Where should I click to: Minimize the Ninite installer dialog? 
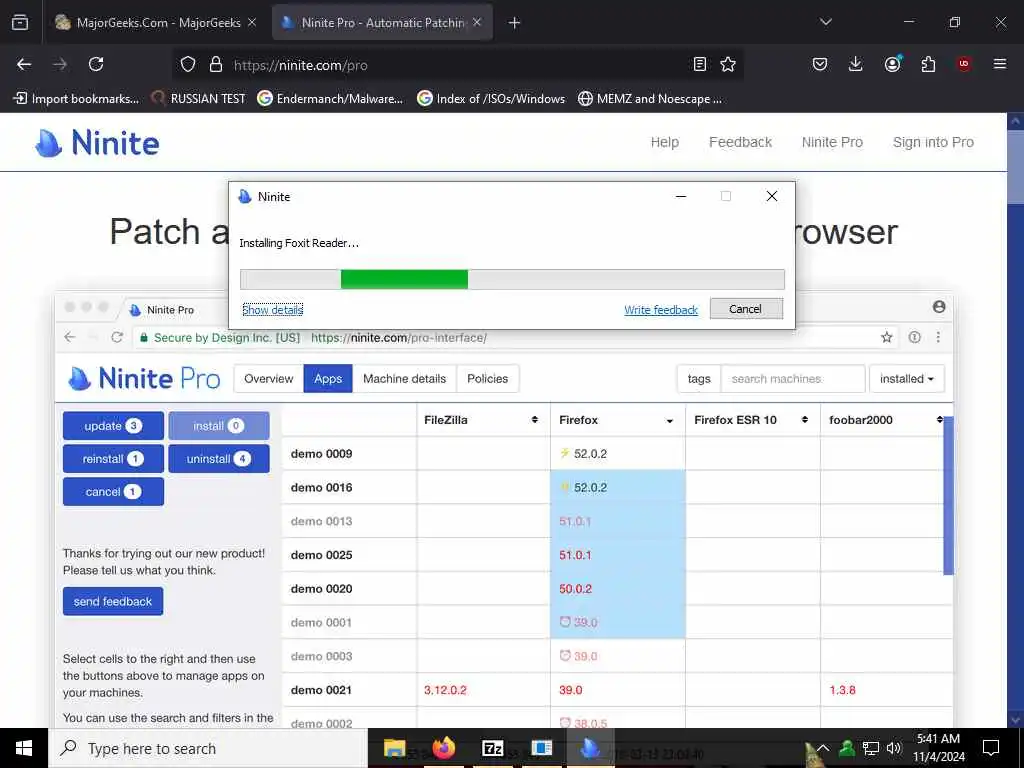point(681,197)
